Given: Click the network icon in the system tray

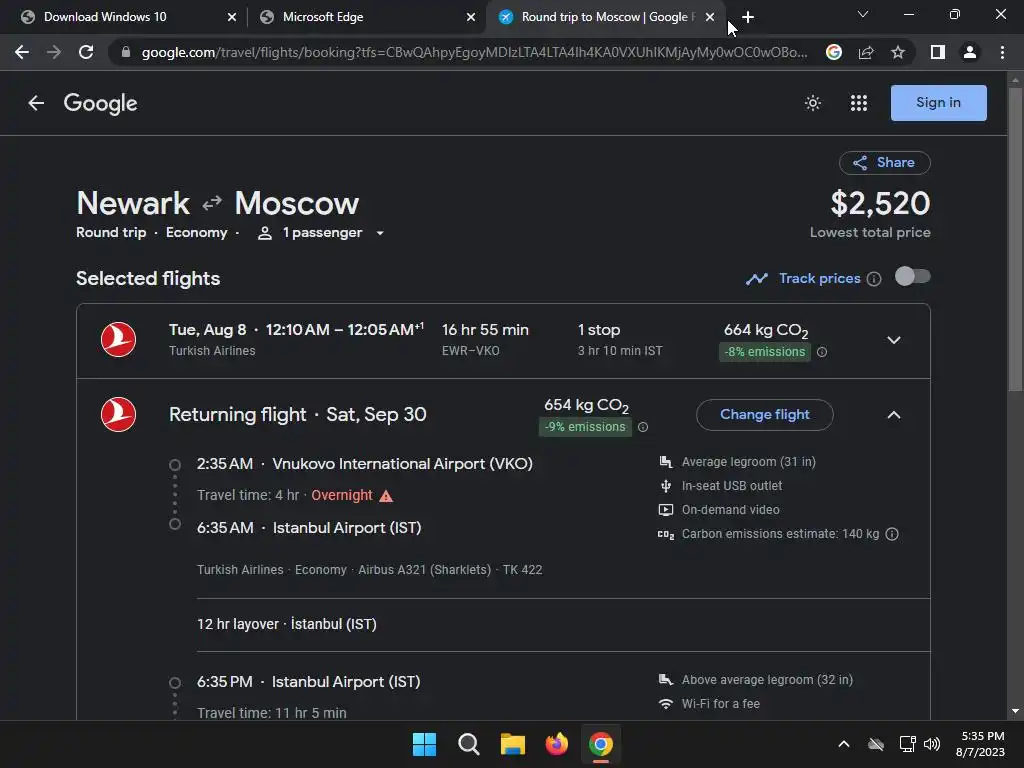Looking at the screenshot, I should click(907, 744).
